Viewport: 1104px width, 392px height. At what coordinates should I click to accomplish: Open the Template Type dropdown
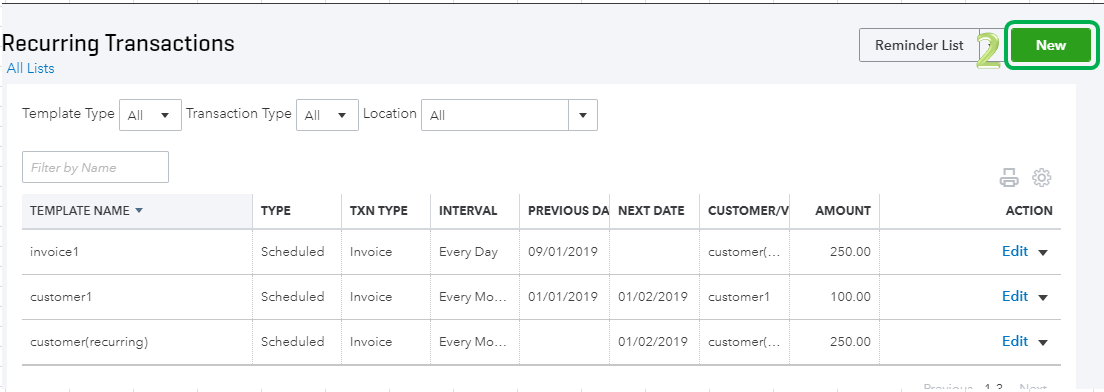point(151,115)
